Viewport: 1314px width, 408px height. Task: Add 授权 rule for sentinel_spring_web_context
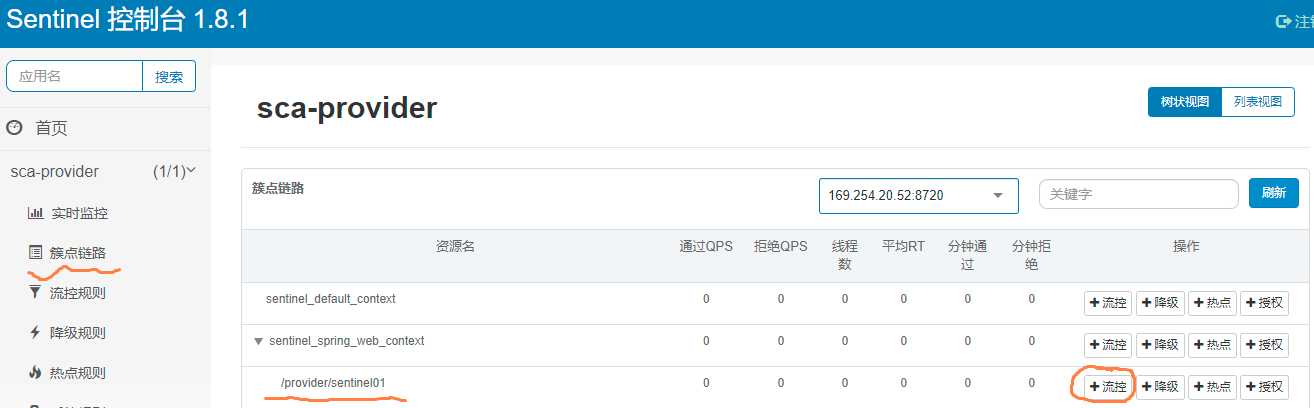1264,345
